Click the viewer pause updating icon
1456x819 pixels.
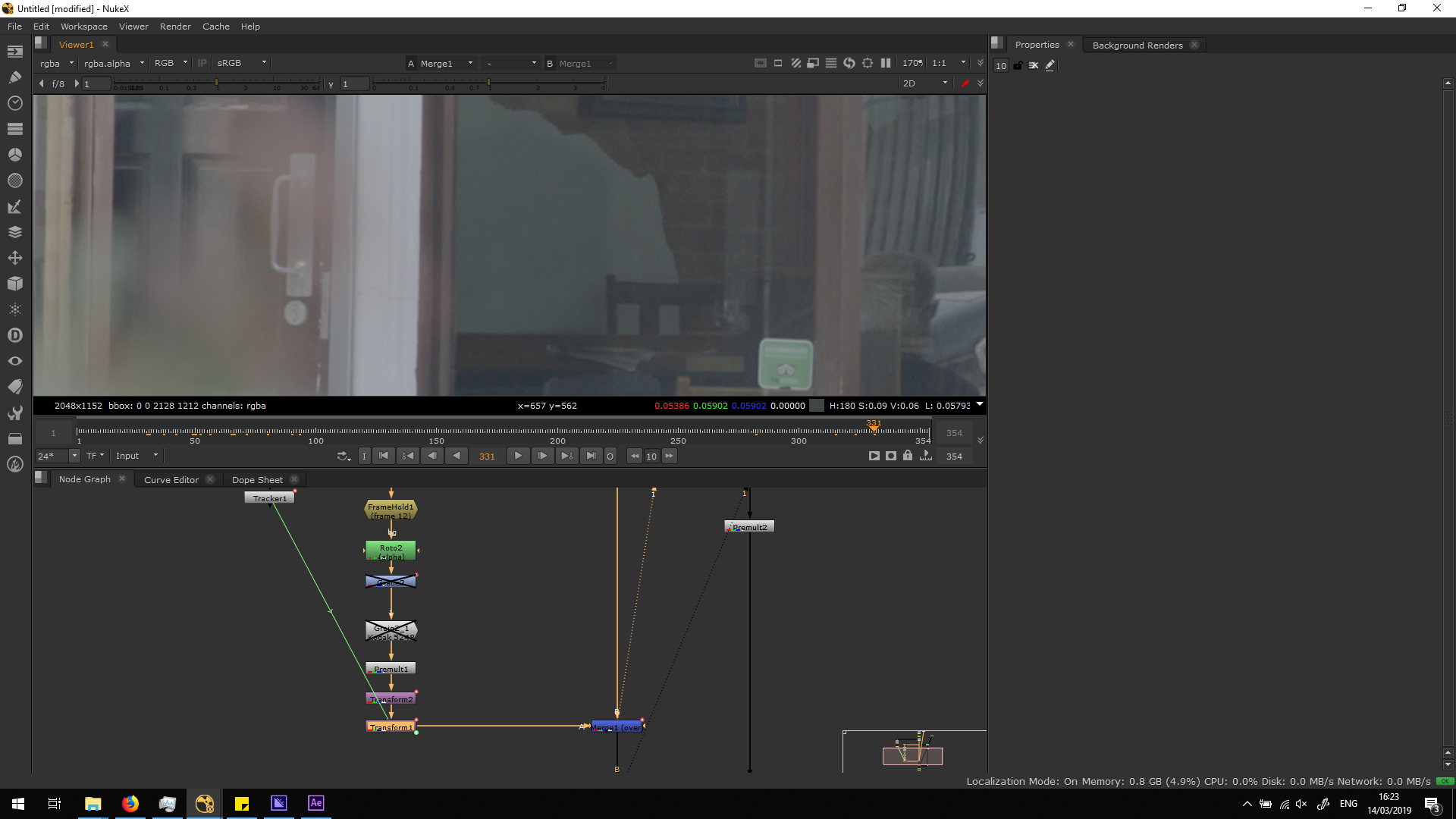886,63
